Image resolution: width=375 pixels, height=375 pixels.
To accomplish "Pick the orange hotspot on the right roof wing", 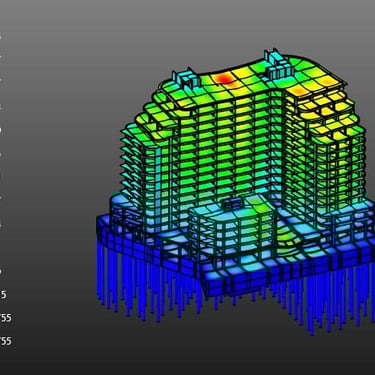I will 298,90.
